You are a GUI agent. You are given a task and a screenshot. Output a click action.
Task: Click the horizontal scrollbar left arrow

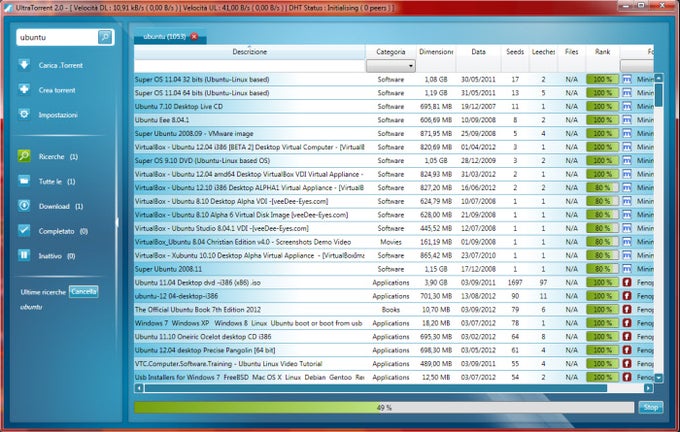point(139,388)
